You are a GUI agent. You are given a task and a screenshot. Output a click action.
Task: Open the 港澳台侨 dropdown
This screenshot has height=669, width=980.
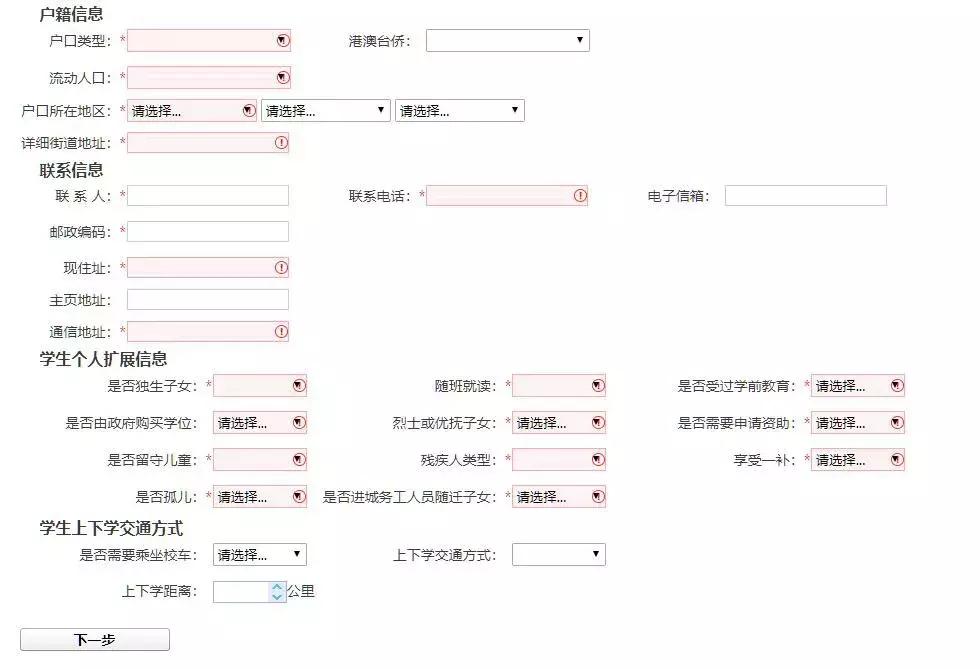click(x=508, y=40)
